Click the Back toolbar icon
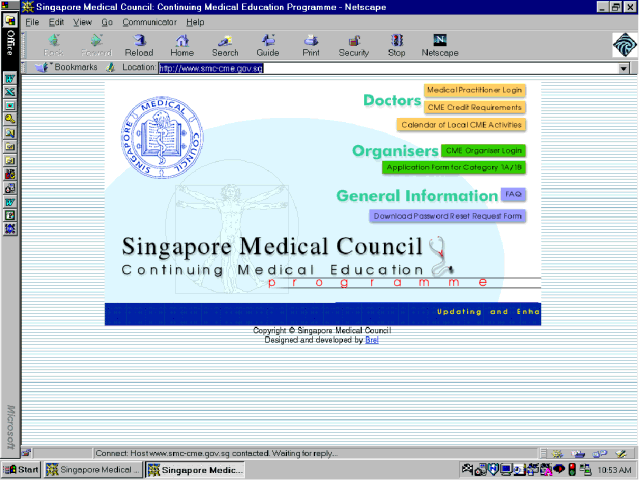 53,45
